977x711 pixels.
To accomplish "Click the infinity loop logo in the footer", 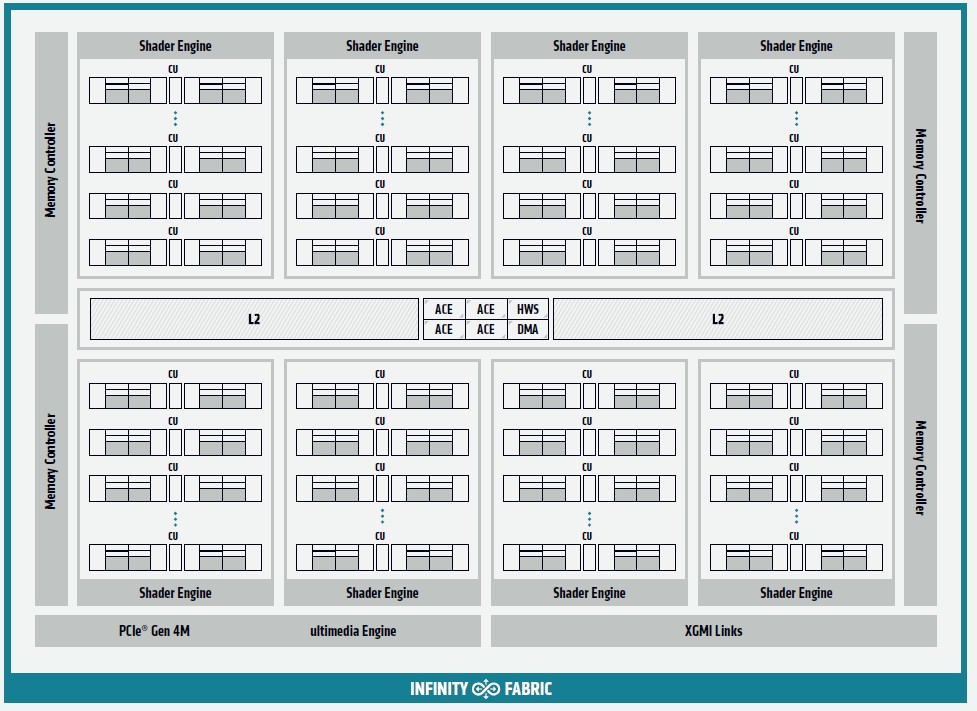I will [485, 689].
